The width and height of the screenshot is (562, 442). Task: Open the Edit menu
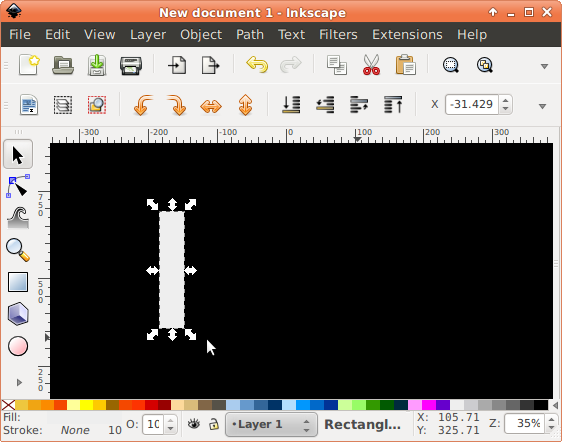tap(57, 35)
